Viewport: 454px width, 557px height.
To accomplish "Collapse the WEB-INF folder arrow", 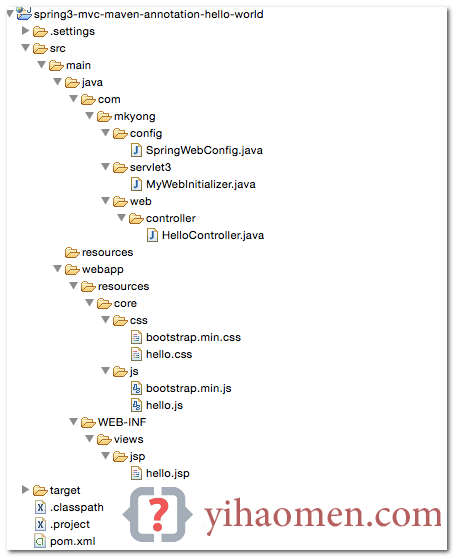I will point(74,422).
